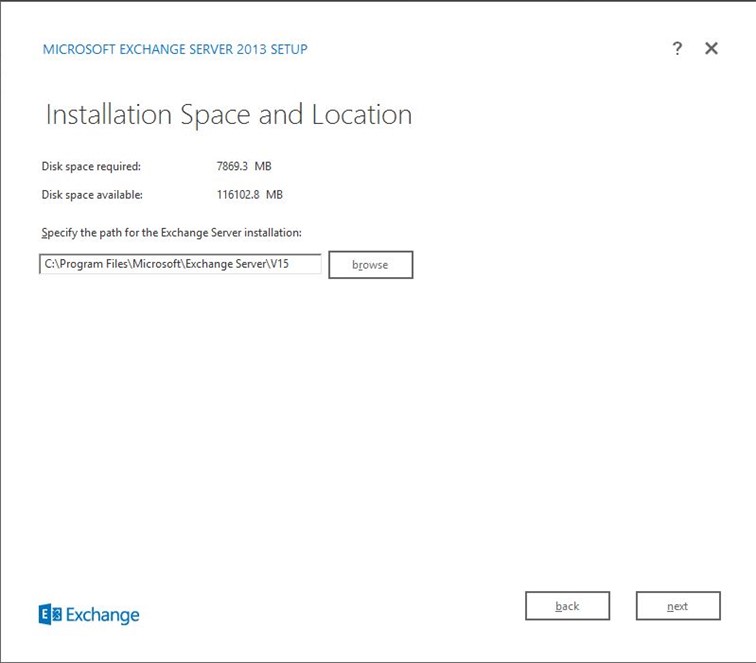This screenshot has width=756, height=663.
Task: Click the Specify the path instruction label
Action: 172,232
